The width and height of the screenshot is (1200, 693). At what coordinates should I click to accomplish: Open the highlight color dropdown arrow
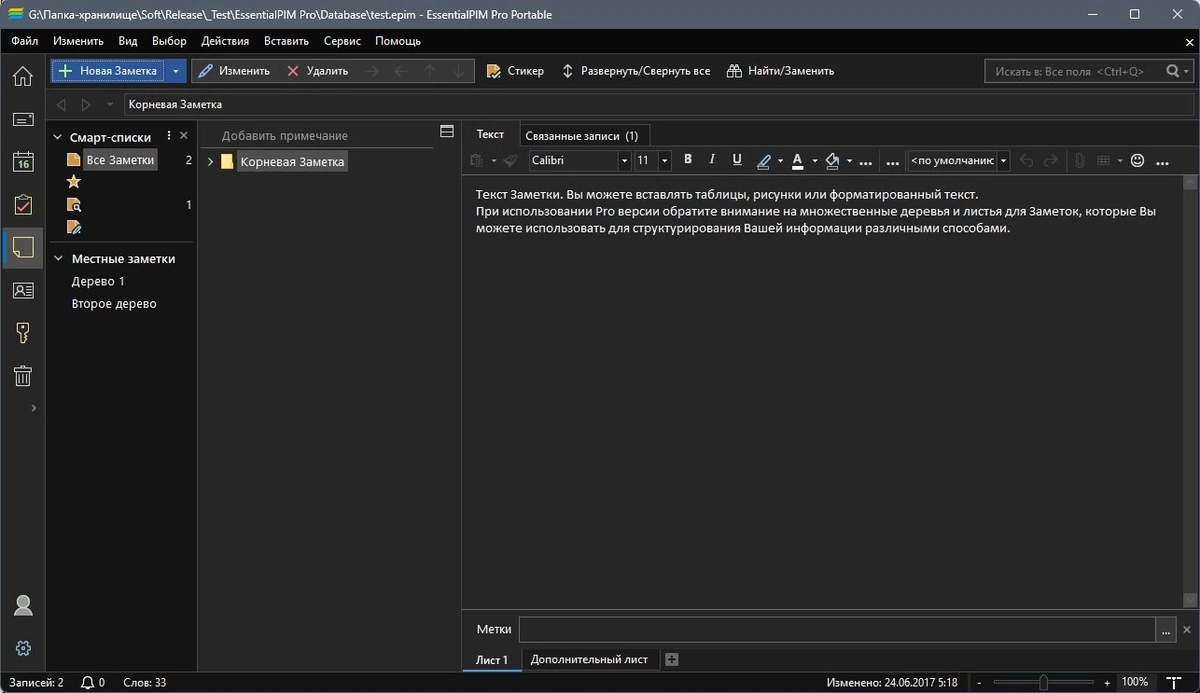click(780, 161)
